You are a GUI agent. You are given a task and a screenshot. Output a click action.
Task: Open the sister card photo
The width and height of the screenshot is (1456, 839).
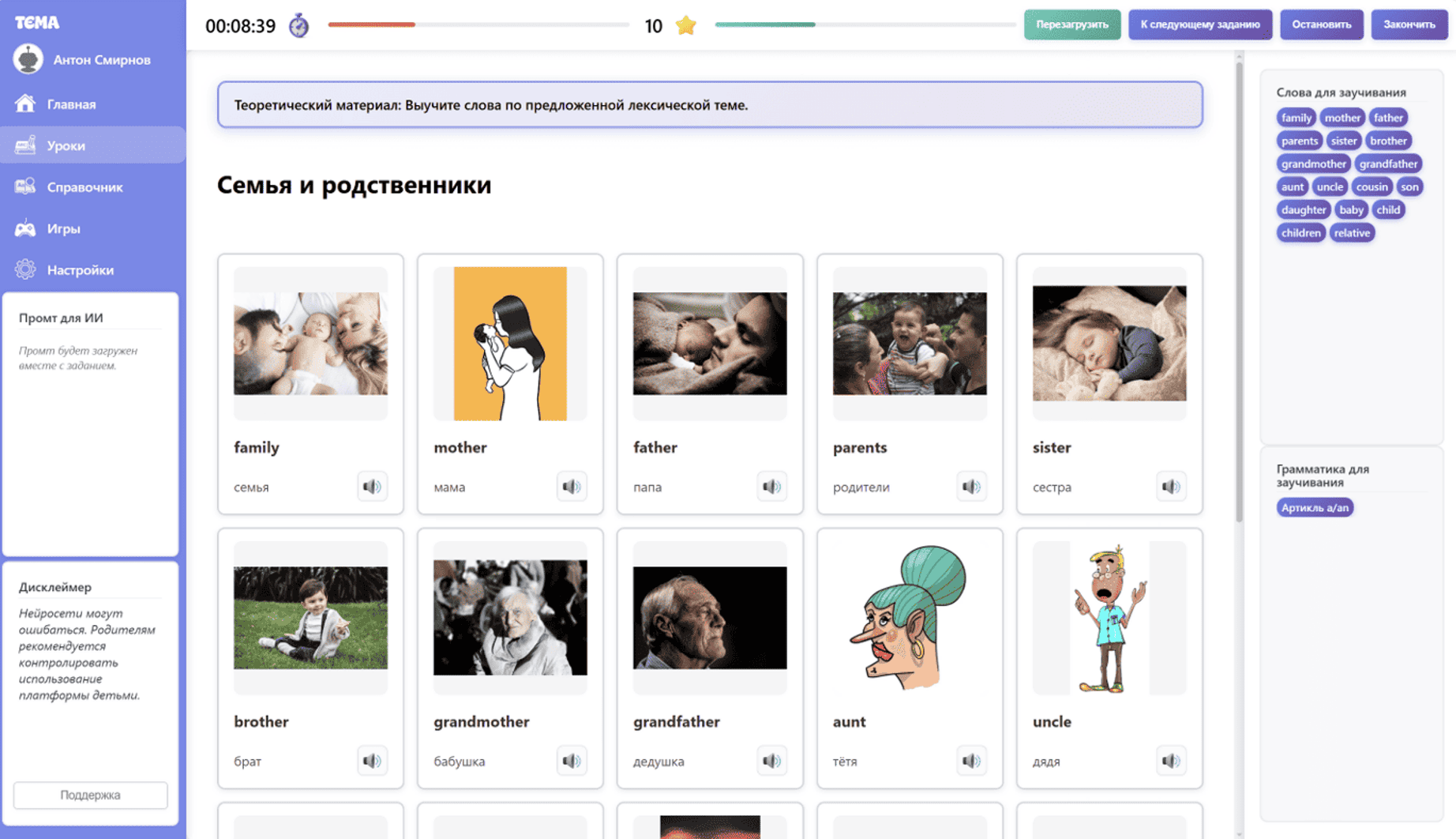coord(1109,343)
